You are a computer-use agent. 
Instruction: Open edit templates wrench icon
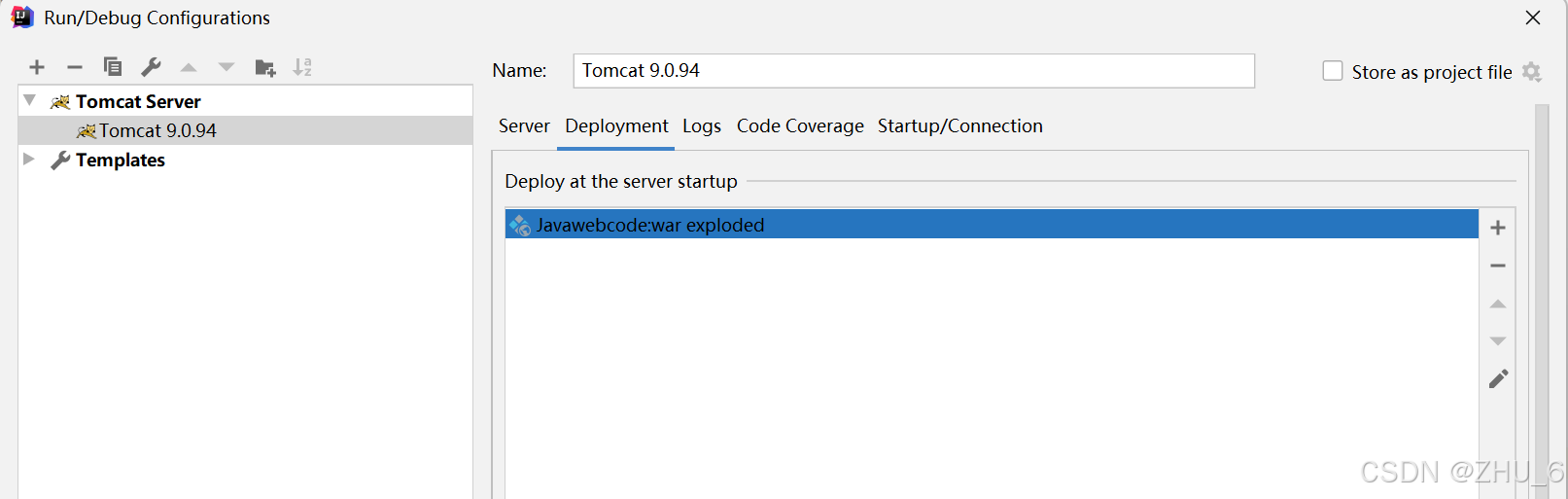click(x=151, y=67)
